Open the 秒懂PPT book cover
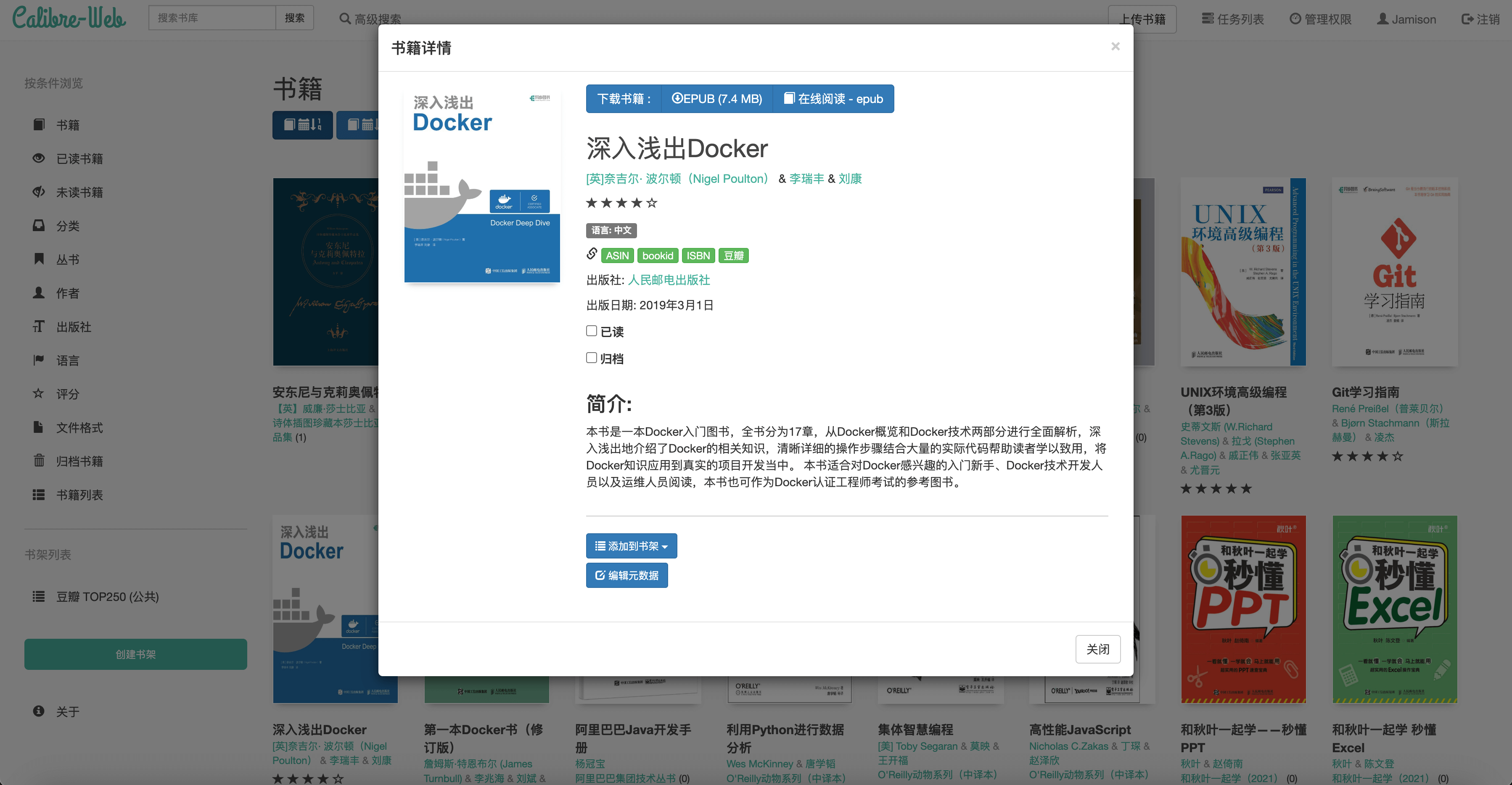Screen dimensions: 1512x785 coord(1243,609)
